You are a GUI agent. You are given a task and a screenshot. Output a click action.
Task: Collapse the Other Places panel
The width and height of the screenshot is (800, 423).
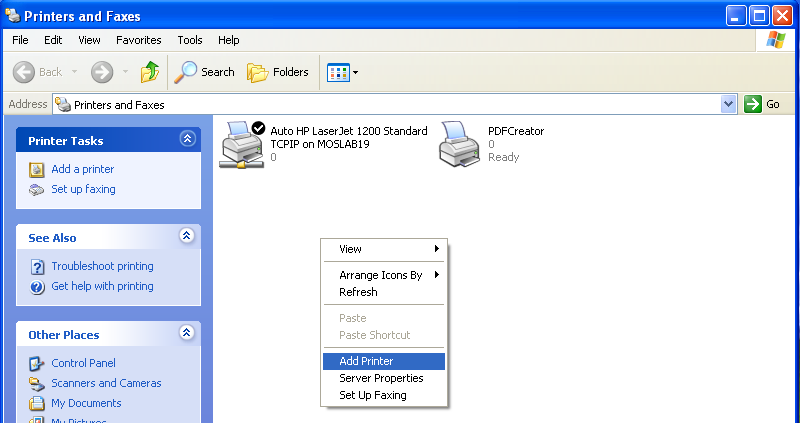click(187, 333)
